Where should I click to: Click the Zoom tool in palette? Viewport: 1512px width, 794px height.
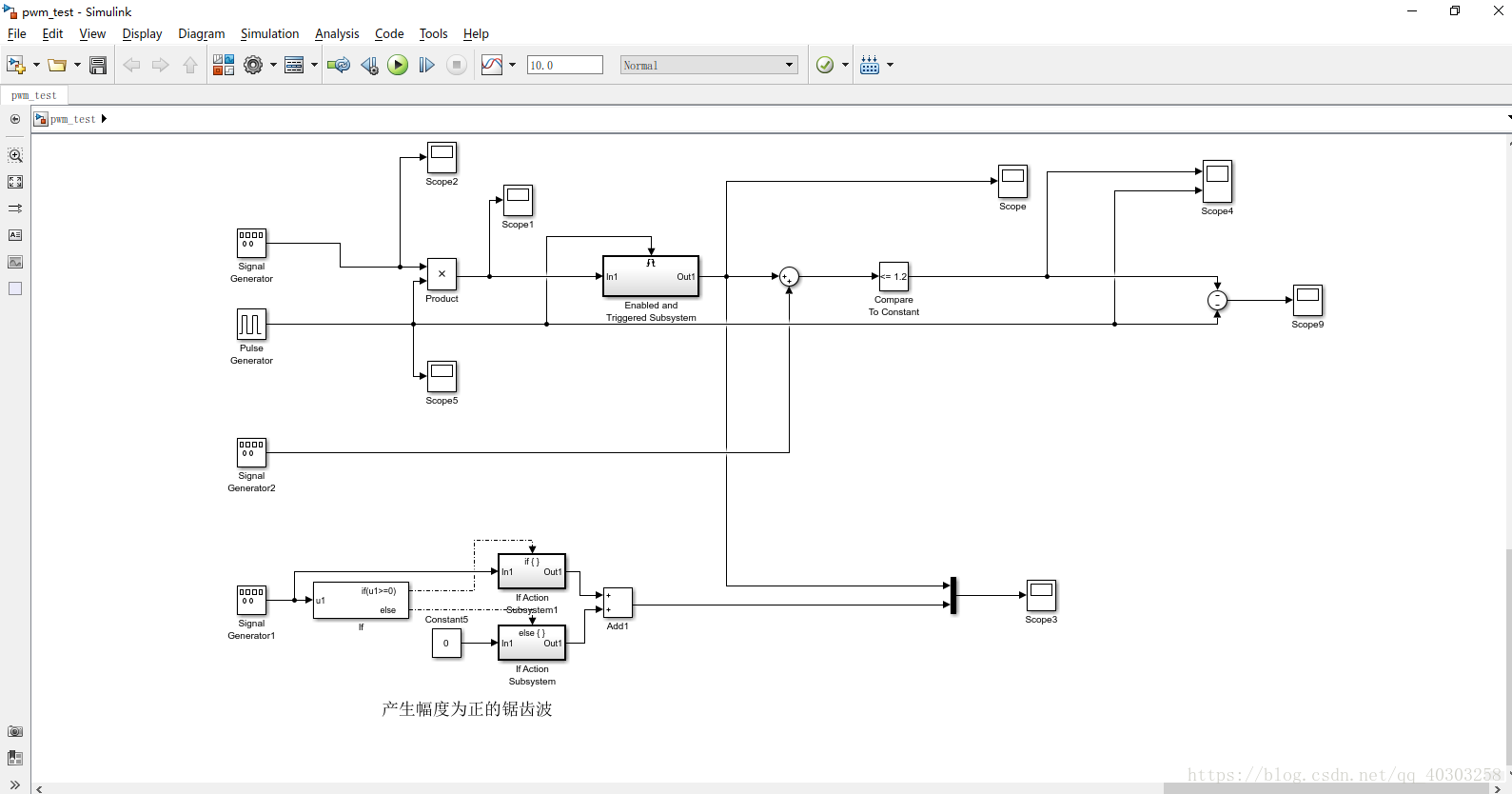15,155
